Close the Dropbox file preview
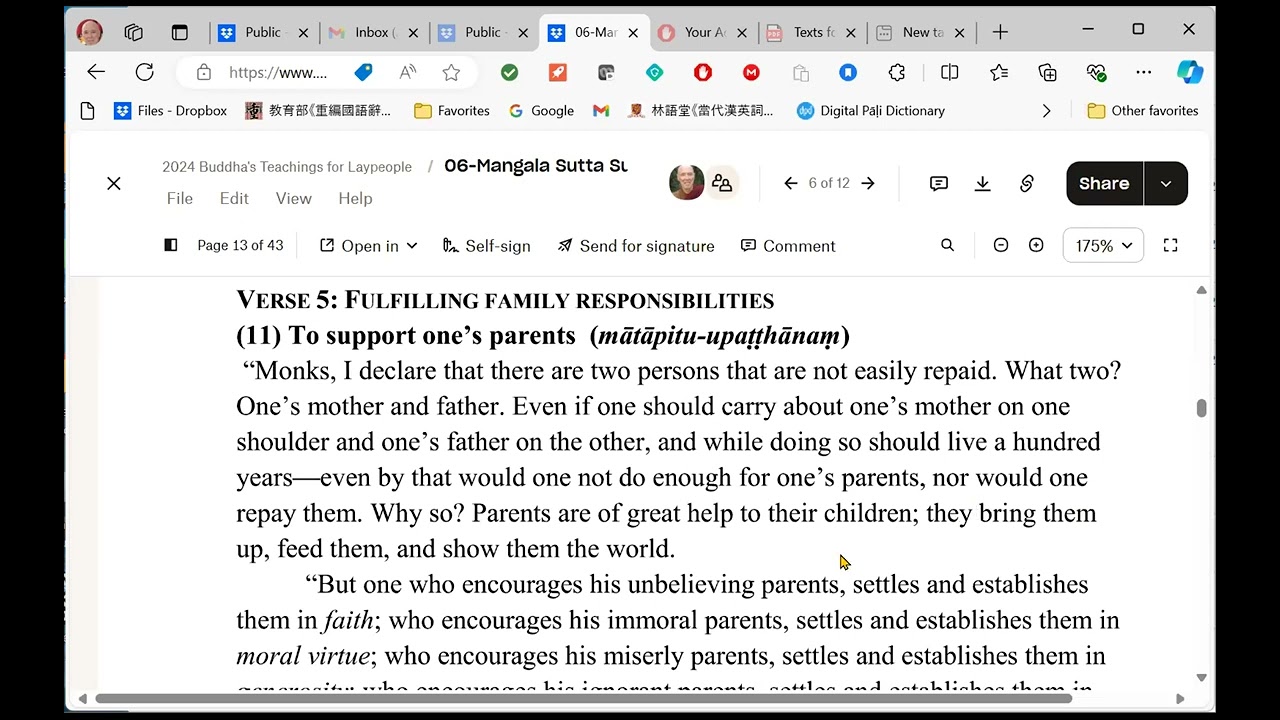This screenshot has height=720, width=1280. click(x=114, y=184)
